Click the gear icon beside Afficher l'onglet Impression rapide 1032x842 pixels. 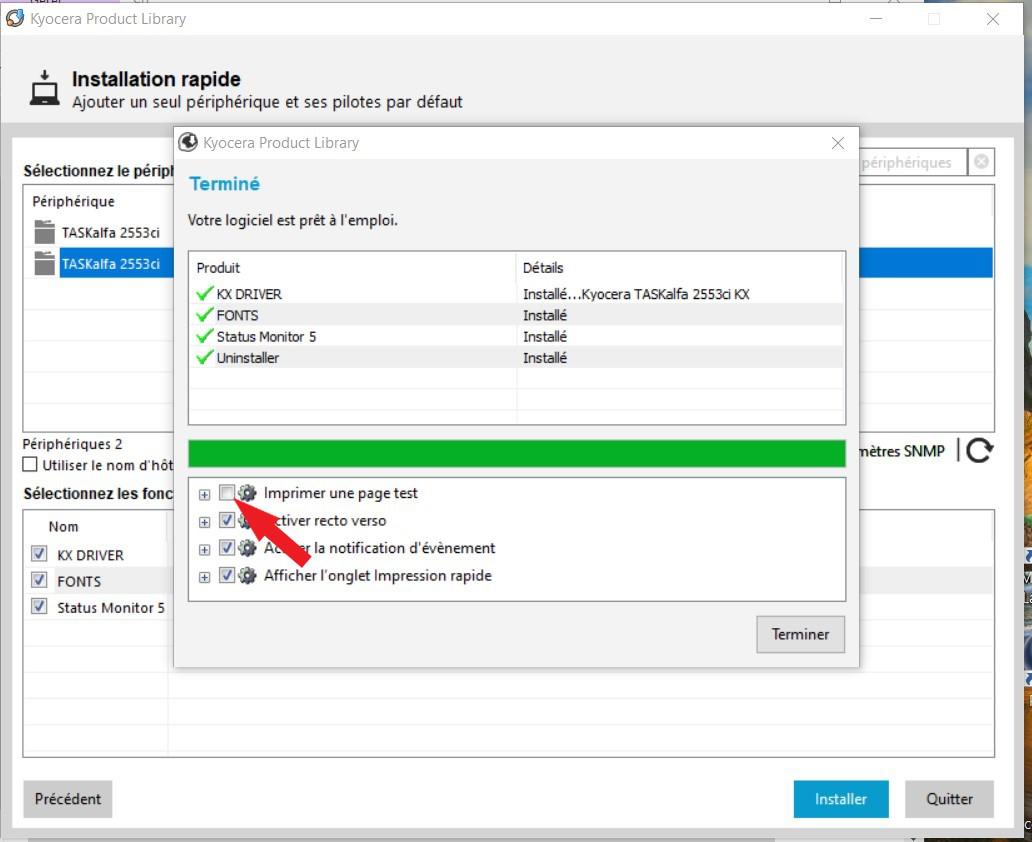point(248,576)
